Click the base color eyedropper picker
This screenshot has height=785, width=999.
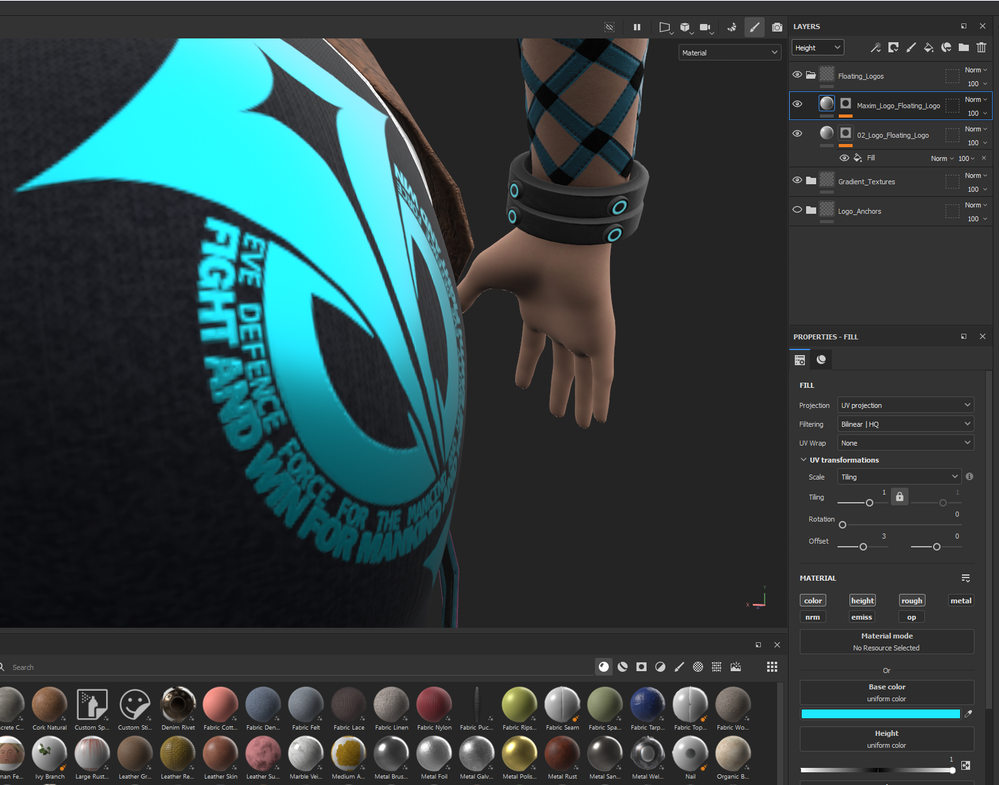[x=968, y=714]
